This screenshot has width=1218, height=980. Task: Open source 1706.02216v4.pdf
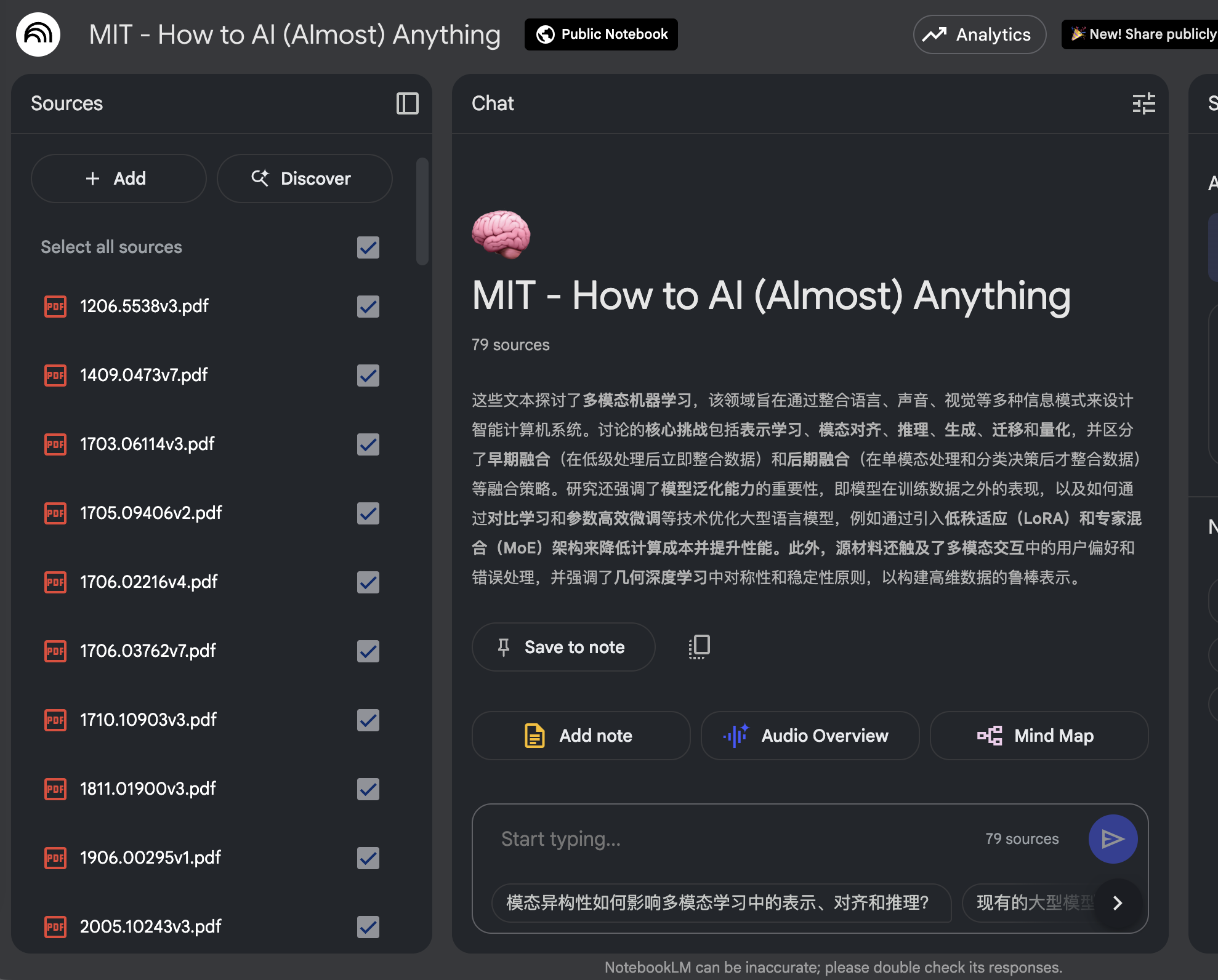[x=148, y=582]
